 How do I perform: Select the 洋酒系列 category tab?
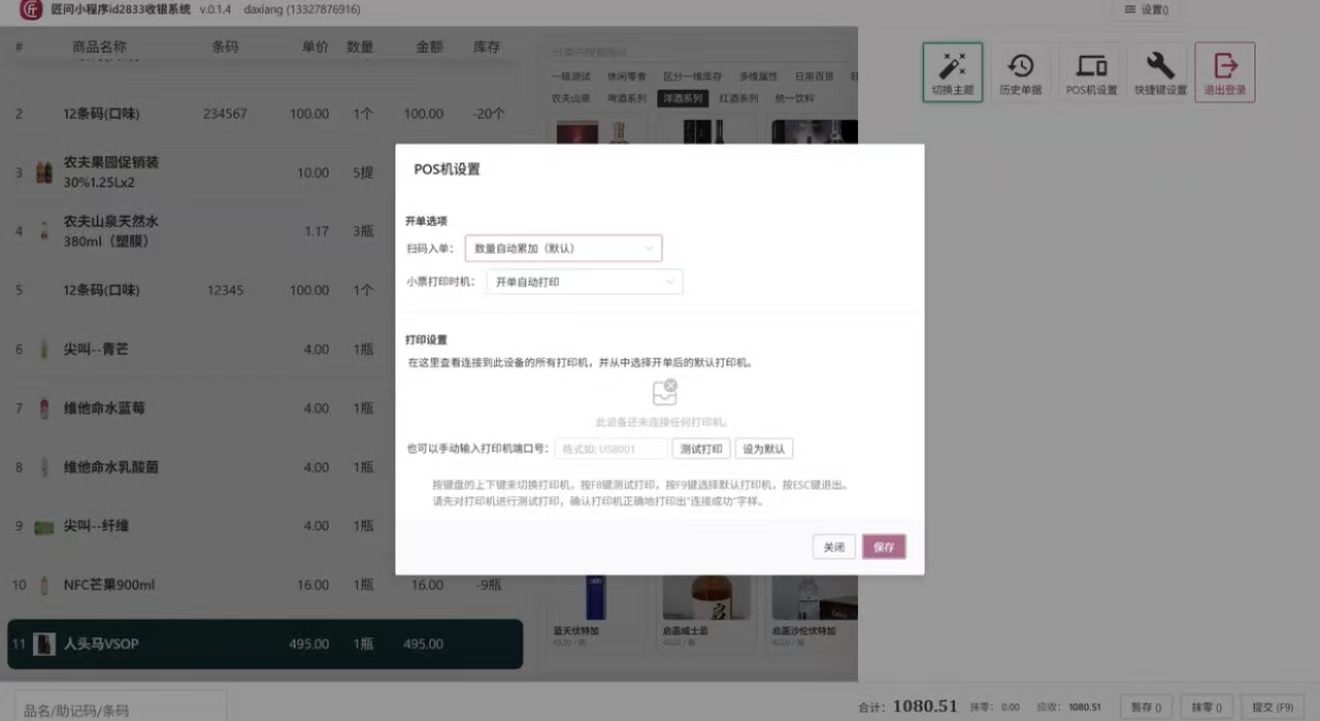682,98
